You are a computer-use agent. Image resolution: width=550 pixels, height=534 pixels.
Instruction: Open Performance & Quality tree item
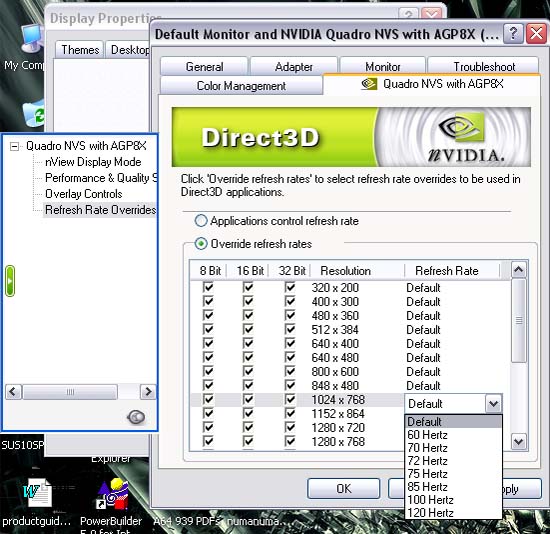pyautogui.click(x=101, y=178)
